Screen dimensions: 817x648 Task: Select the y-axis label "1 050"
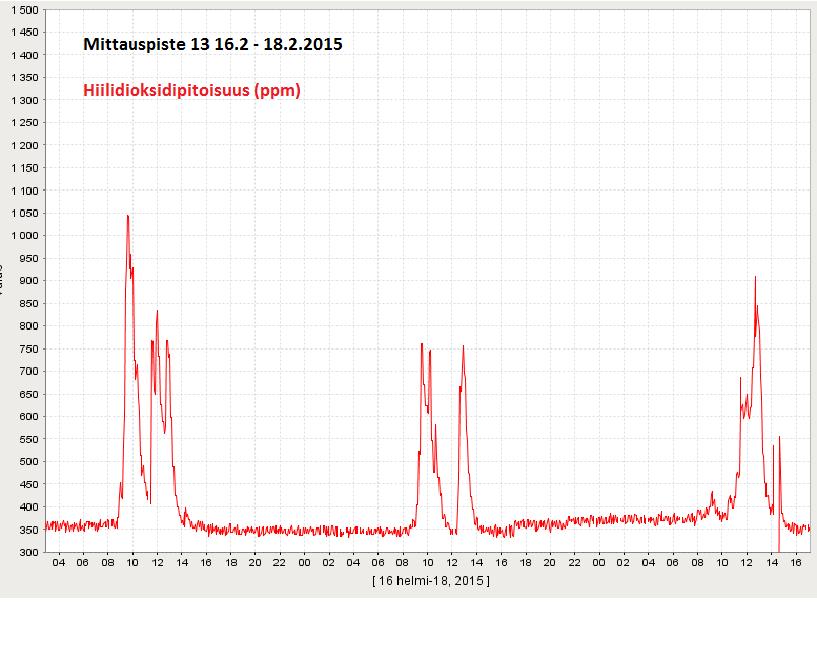[24, 213]
